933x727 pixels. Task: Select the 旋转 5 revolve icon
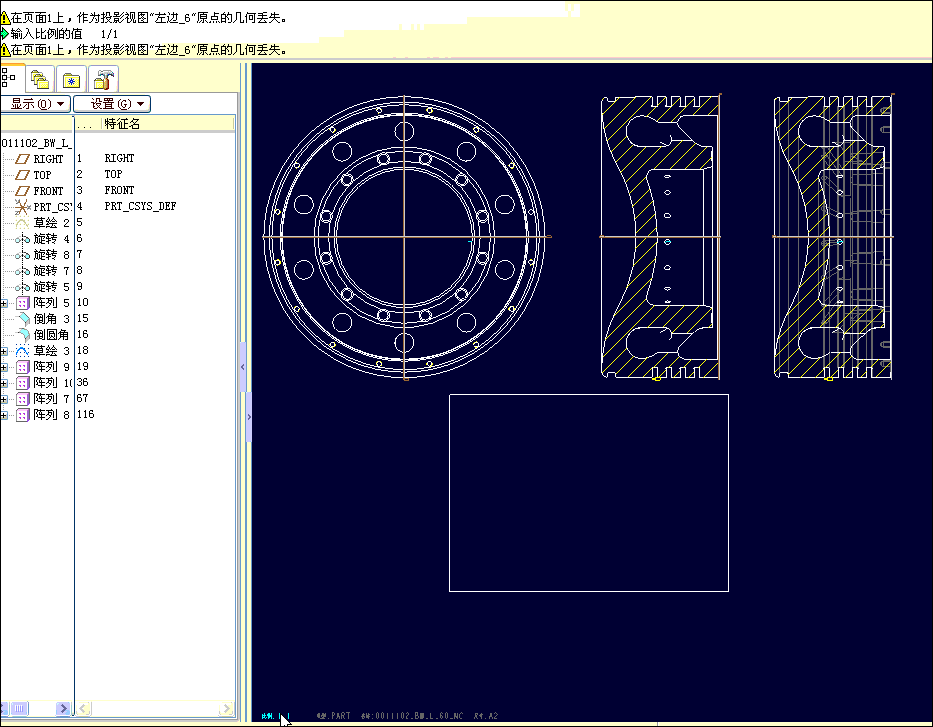(x=22, y=287)
